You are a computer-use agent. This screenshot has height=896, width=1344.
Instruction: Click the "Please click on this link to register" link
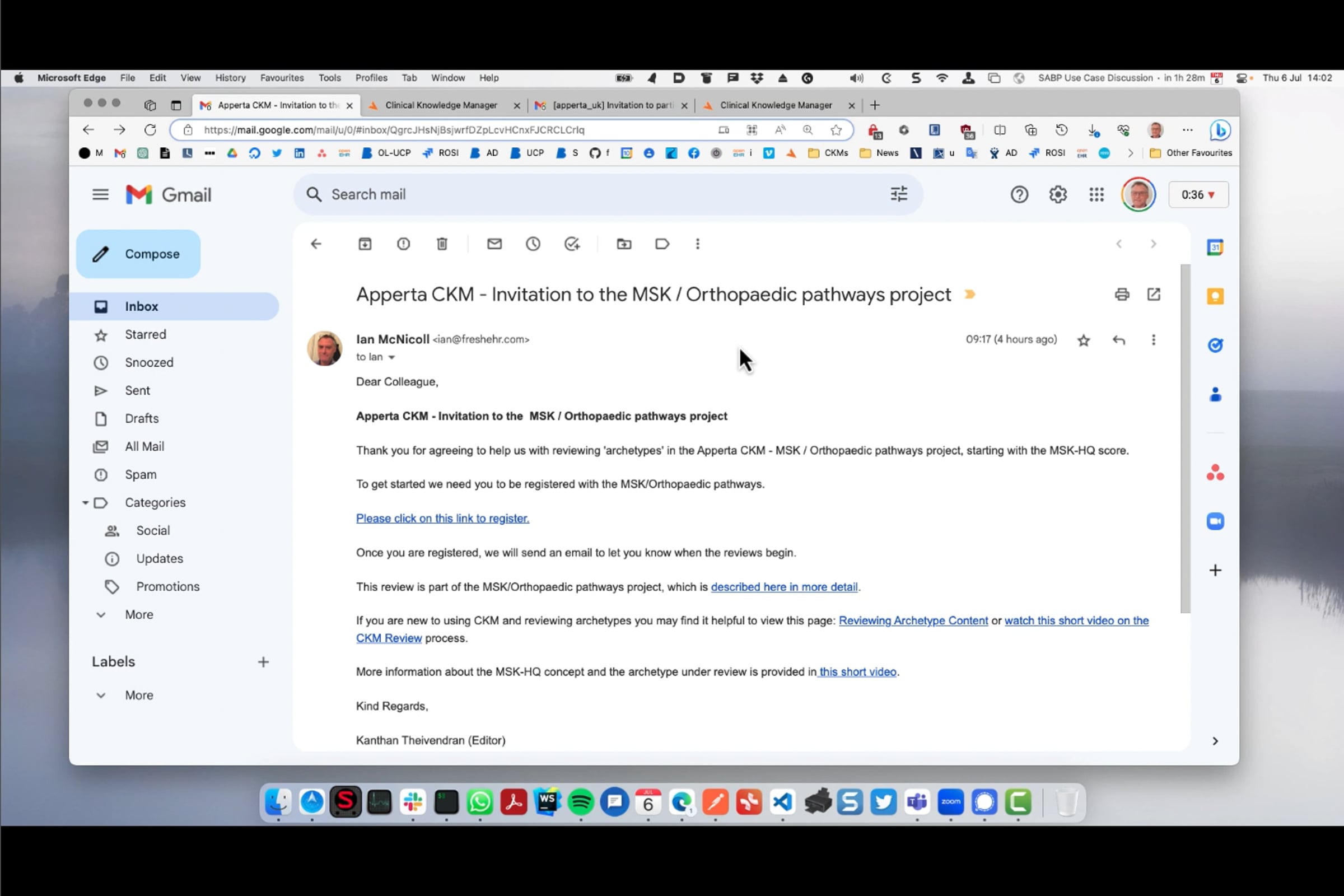[x=442, y=519]
